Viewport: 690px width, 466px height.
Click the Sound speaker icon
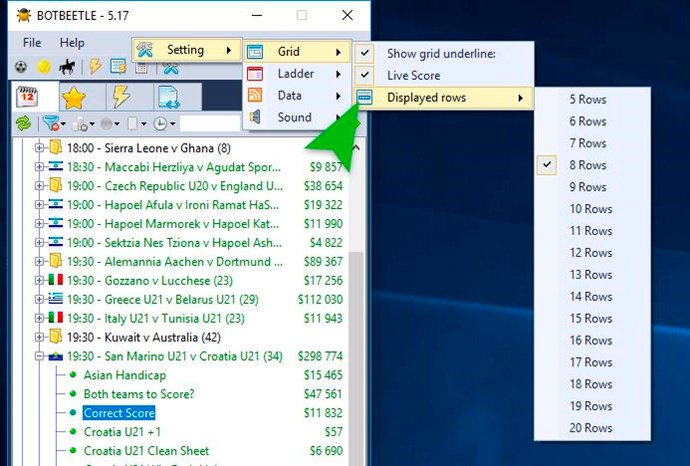(255, 117)
